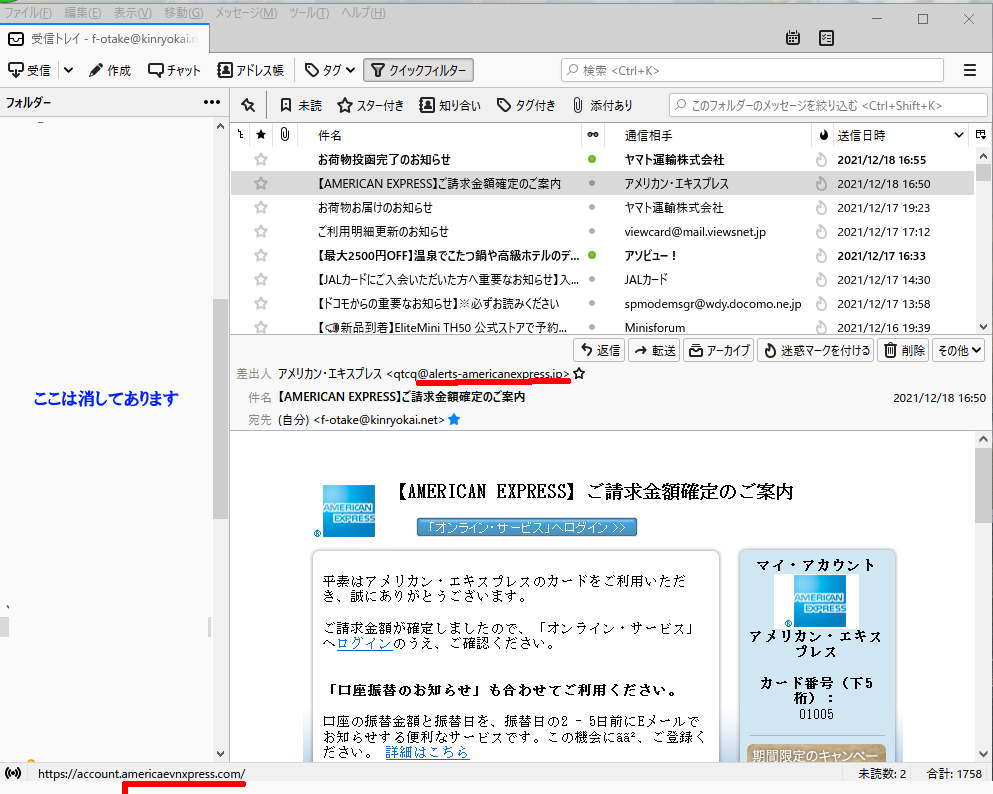
Task: Toggle the クイックフィルター button
Action: click(x=419, y=70)
